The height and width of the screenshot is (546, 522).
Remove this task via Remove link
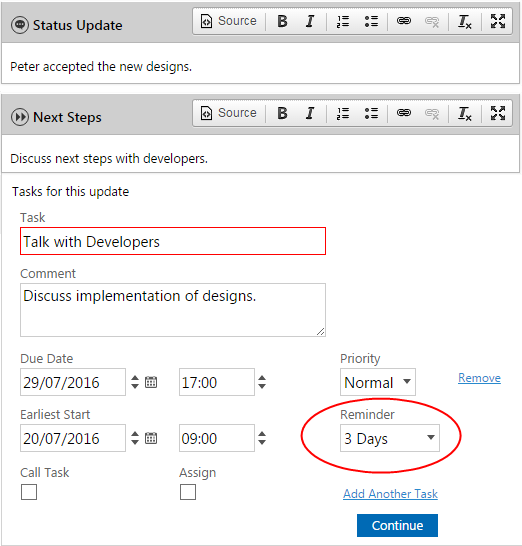[x=480, y=378]
